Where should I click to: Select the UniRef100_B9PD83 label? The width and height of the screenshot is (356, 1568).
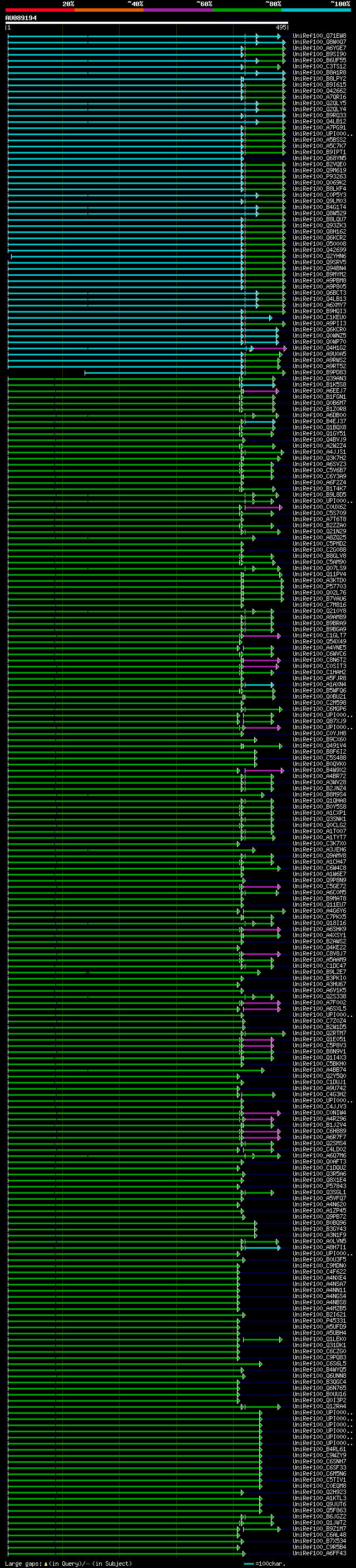point(319,373)
